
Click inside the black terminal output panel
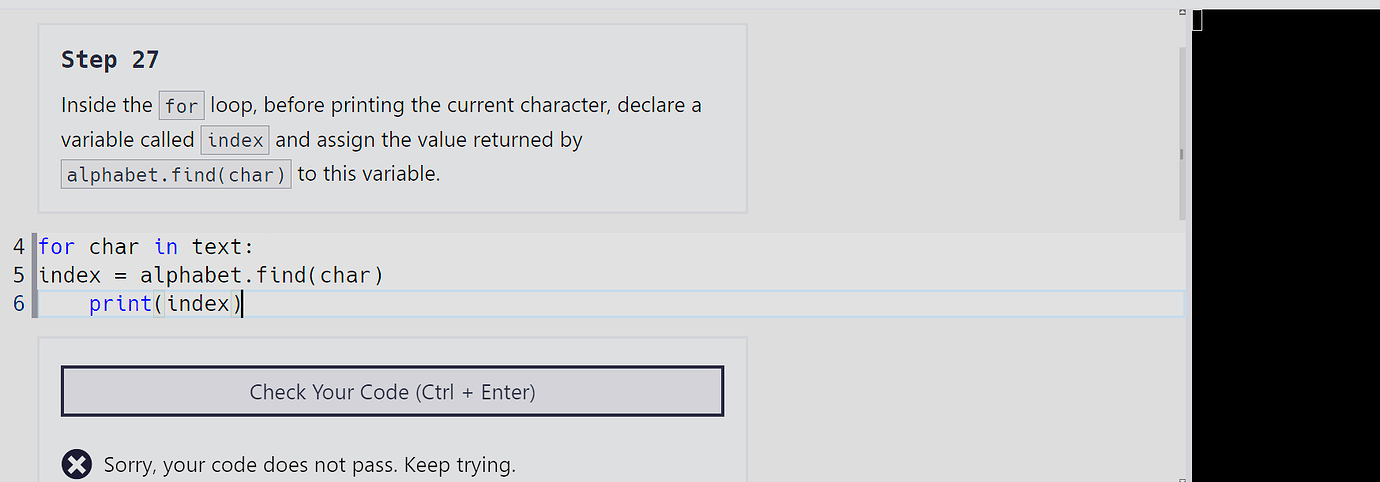pyautogui.click(x=1286, y=245)
